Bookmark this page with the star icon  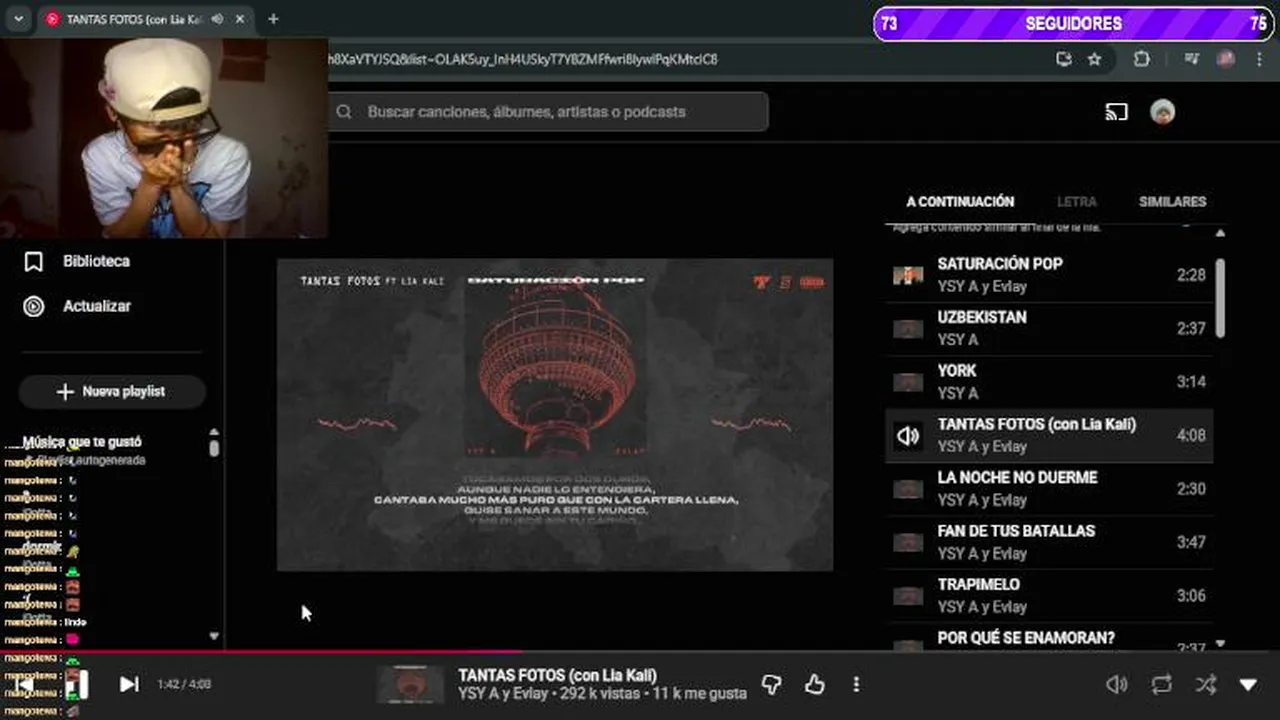tap(1094, 59)
